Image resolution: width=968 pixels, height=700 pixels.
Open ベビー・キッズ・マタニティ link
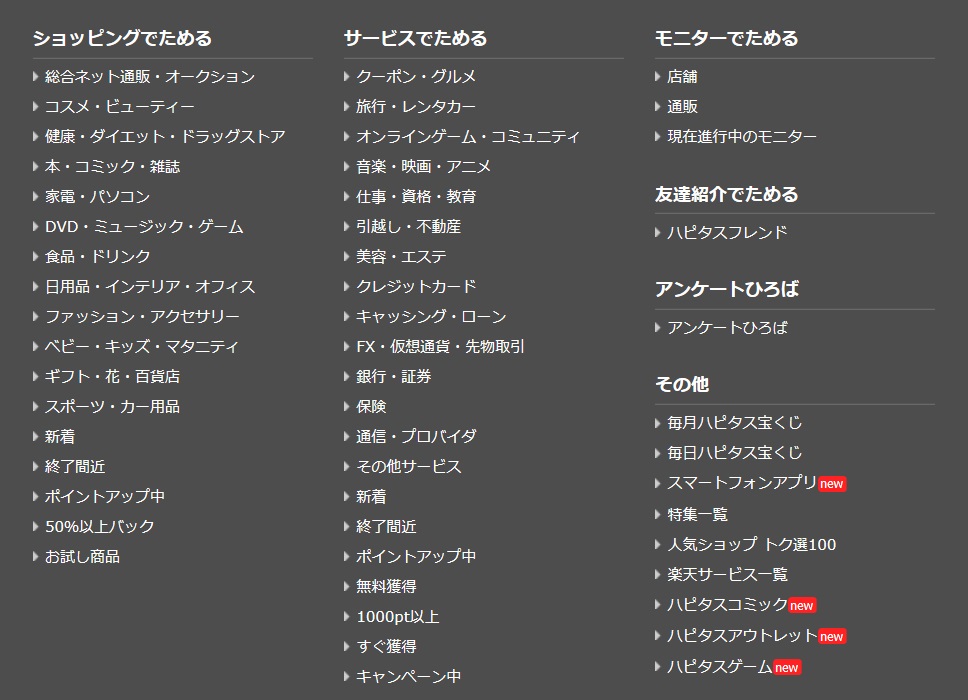click(141, 347)
